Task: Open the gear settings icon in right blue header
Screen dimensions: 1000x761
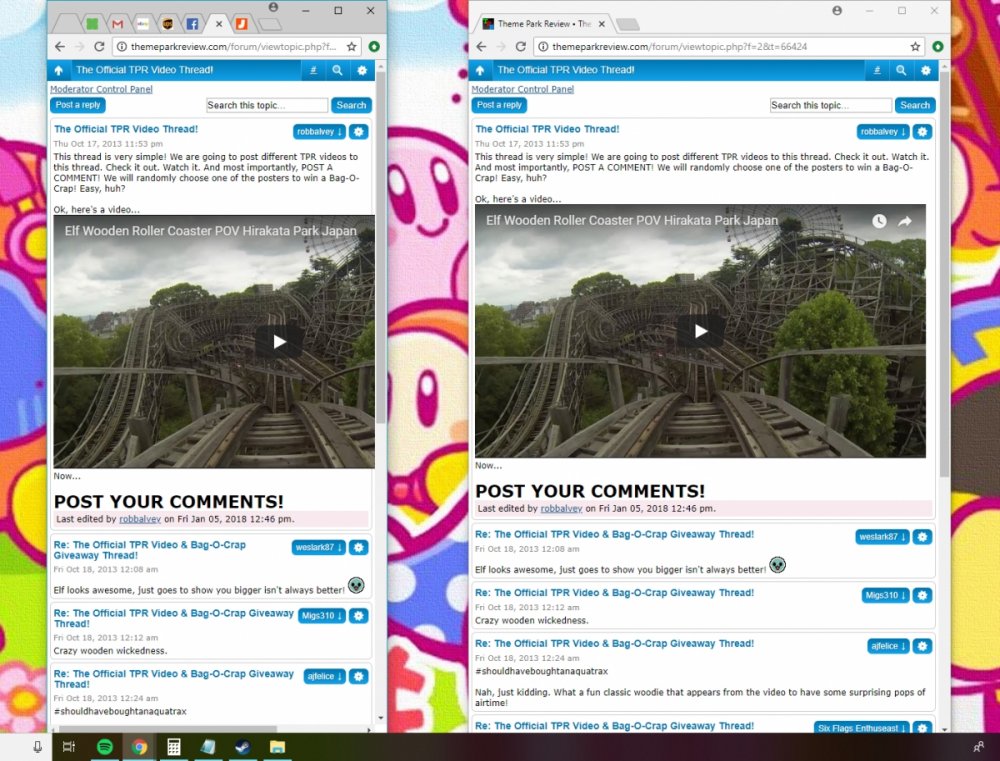Action: click(x=926, y=71)
